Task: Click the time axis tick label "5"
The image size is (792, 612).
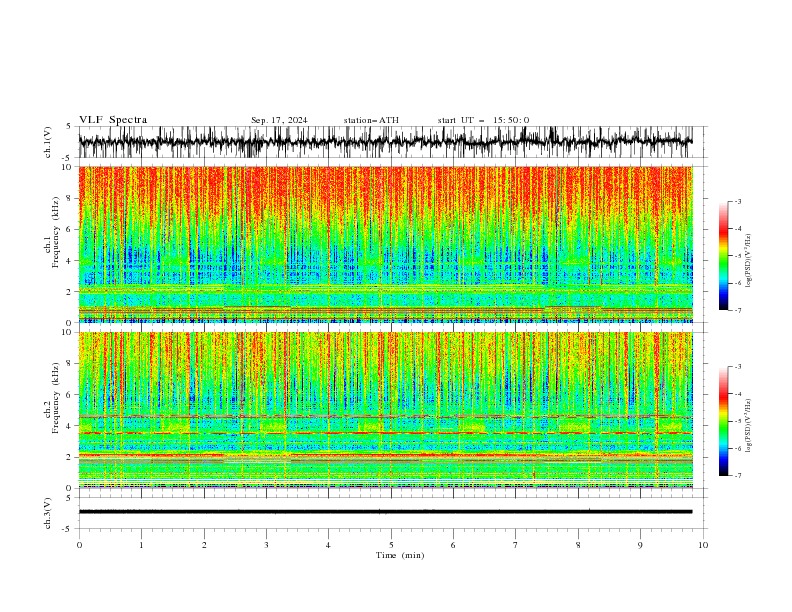Action: click(391, 545)
